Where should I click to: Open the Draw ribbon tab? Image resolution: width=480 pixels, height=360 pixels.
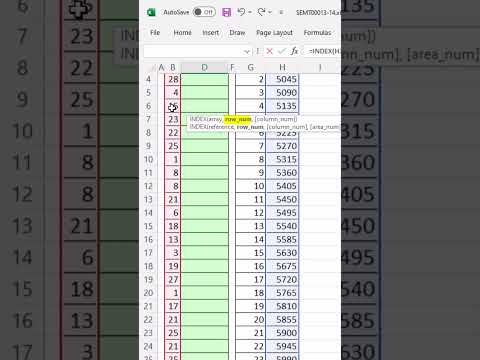(237, 33)
